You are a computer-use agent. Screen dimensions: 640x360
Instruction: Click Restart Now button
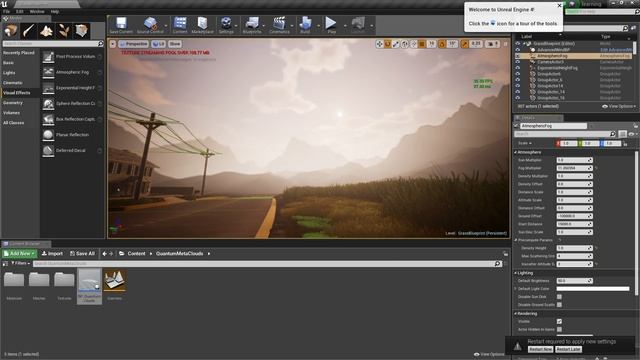click(x=540, y=349)
